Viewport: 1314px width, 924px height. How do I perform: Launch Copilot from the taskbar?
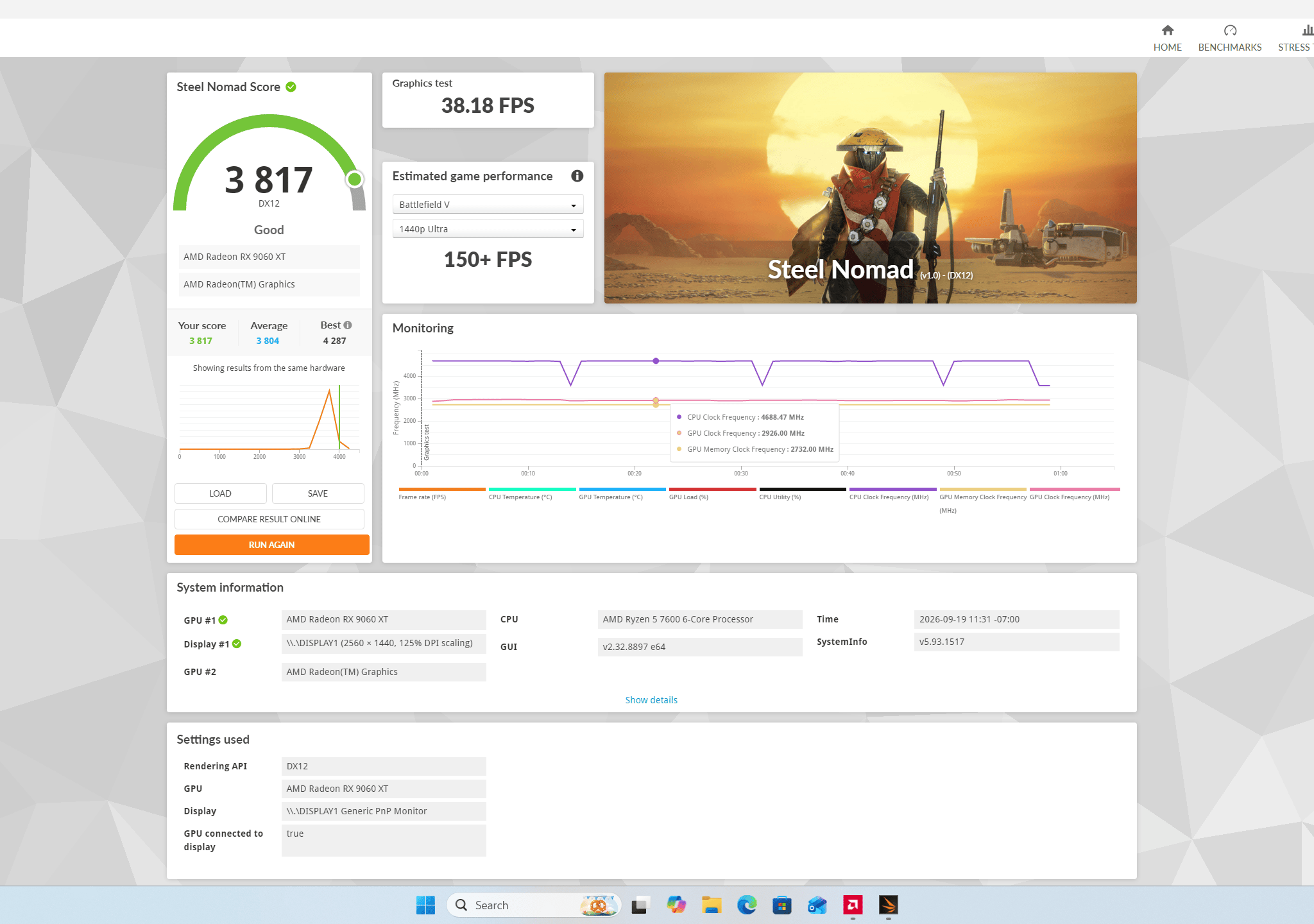point(676,905)
